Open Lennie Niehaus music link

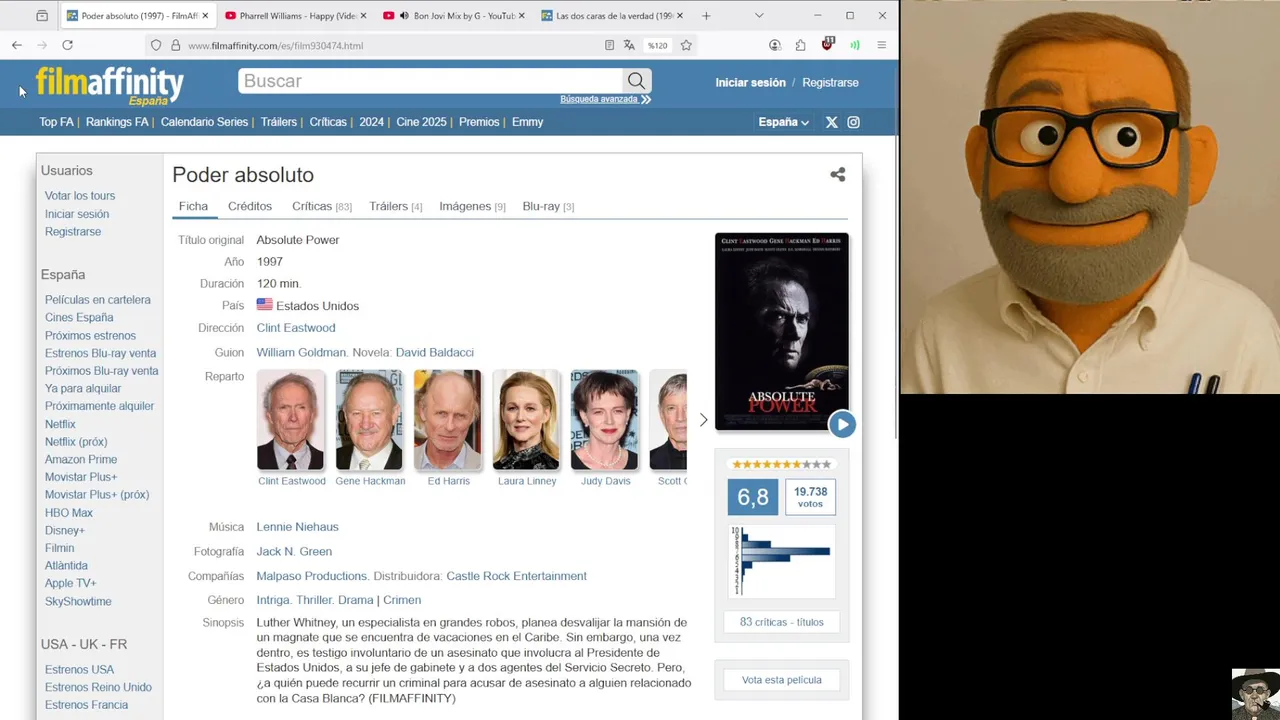(x=297, y=527)
